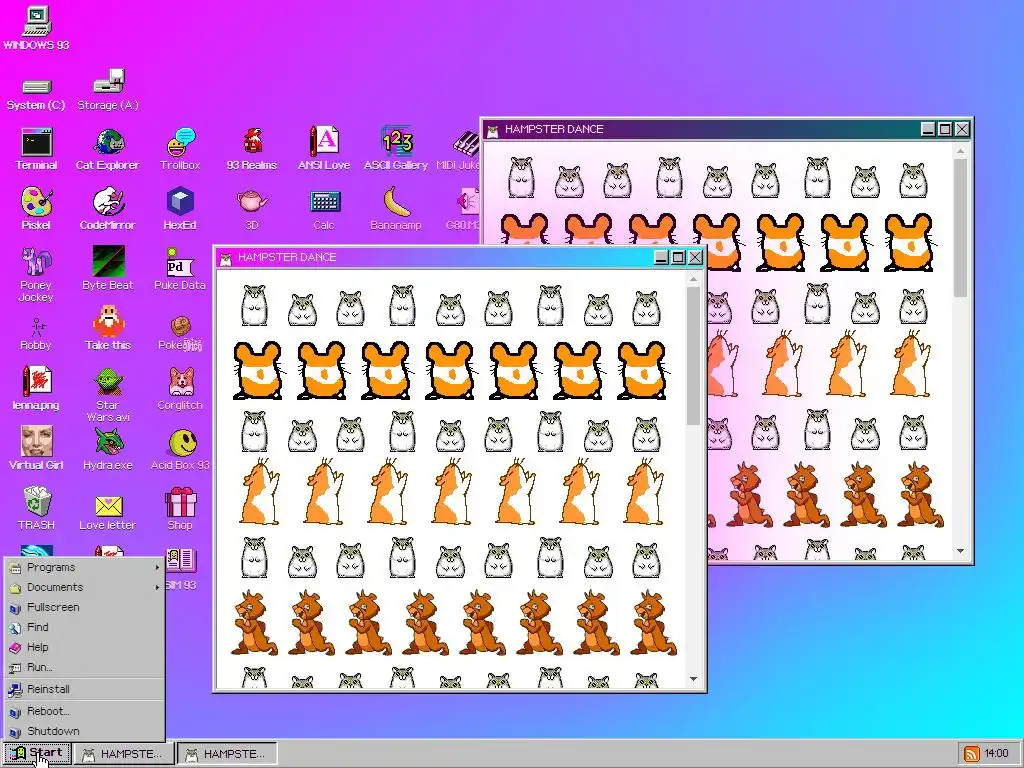Choose Fullscreen from the Start menu
Screen dimensions: 1024x768
[x=84, y=607]
